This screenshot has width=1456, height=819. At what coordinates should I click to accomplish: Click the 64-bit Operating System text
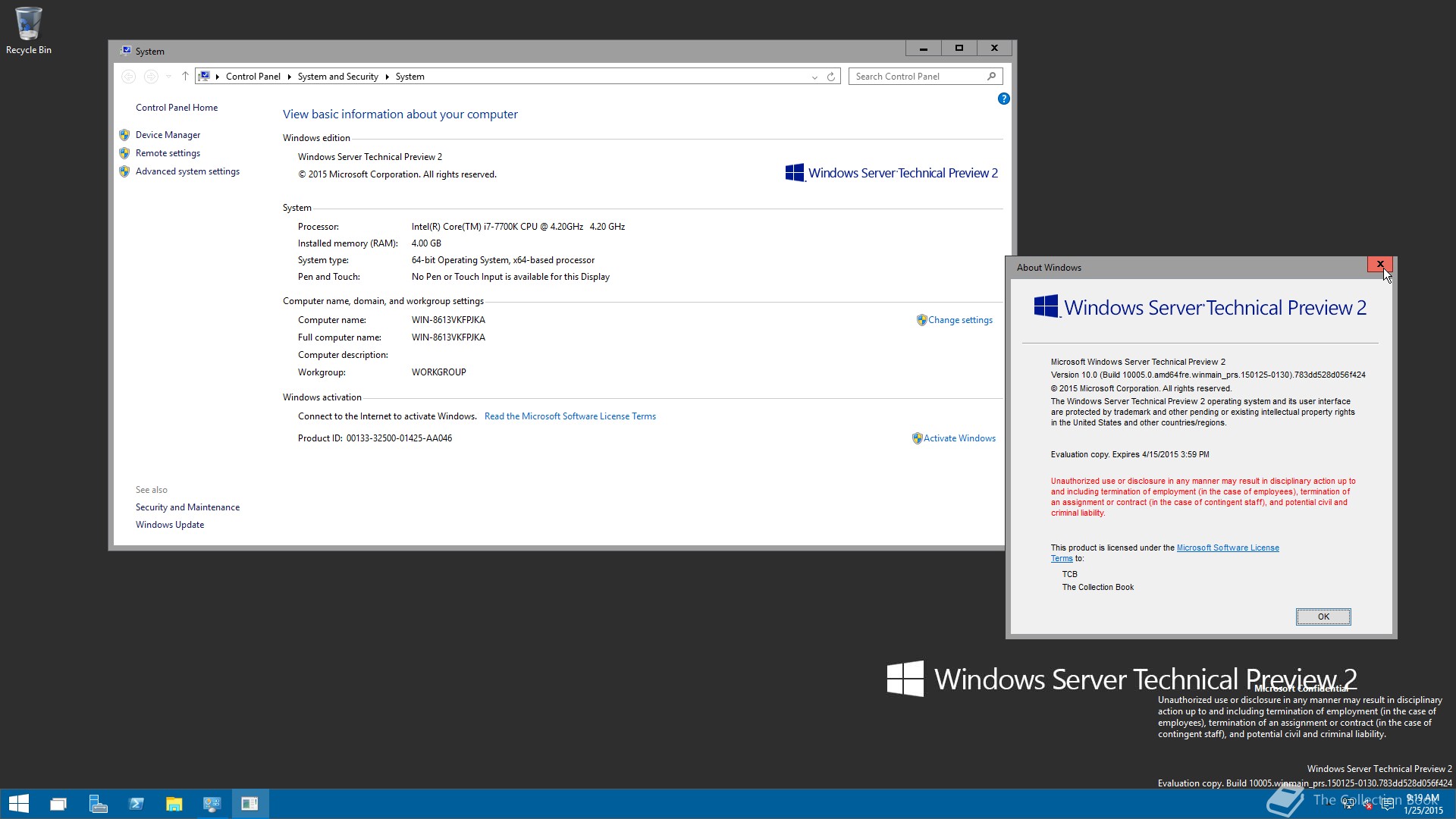coord(503,260)
